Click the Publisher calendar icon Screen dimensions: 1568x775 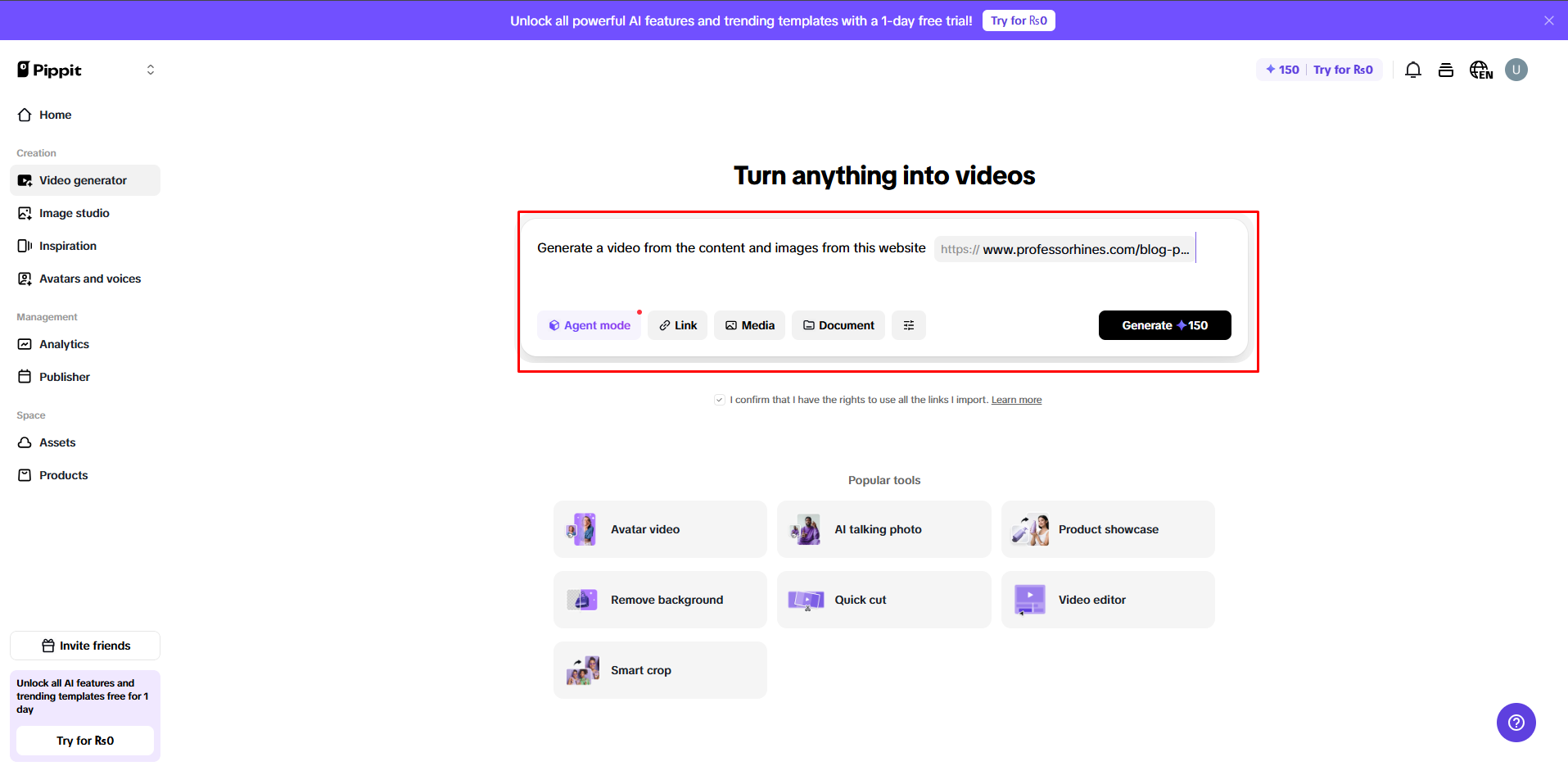25,377
